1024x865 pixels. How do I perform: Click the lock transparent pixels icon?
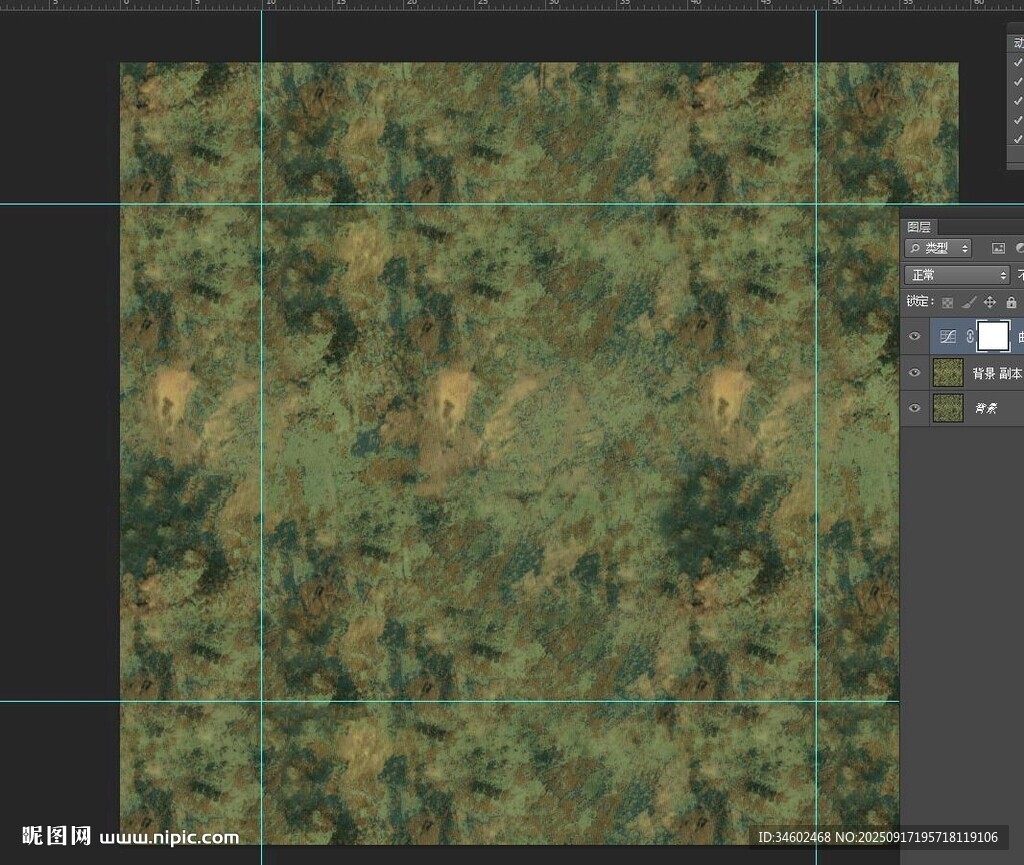[947, 302]
